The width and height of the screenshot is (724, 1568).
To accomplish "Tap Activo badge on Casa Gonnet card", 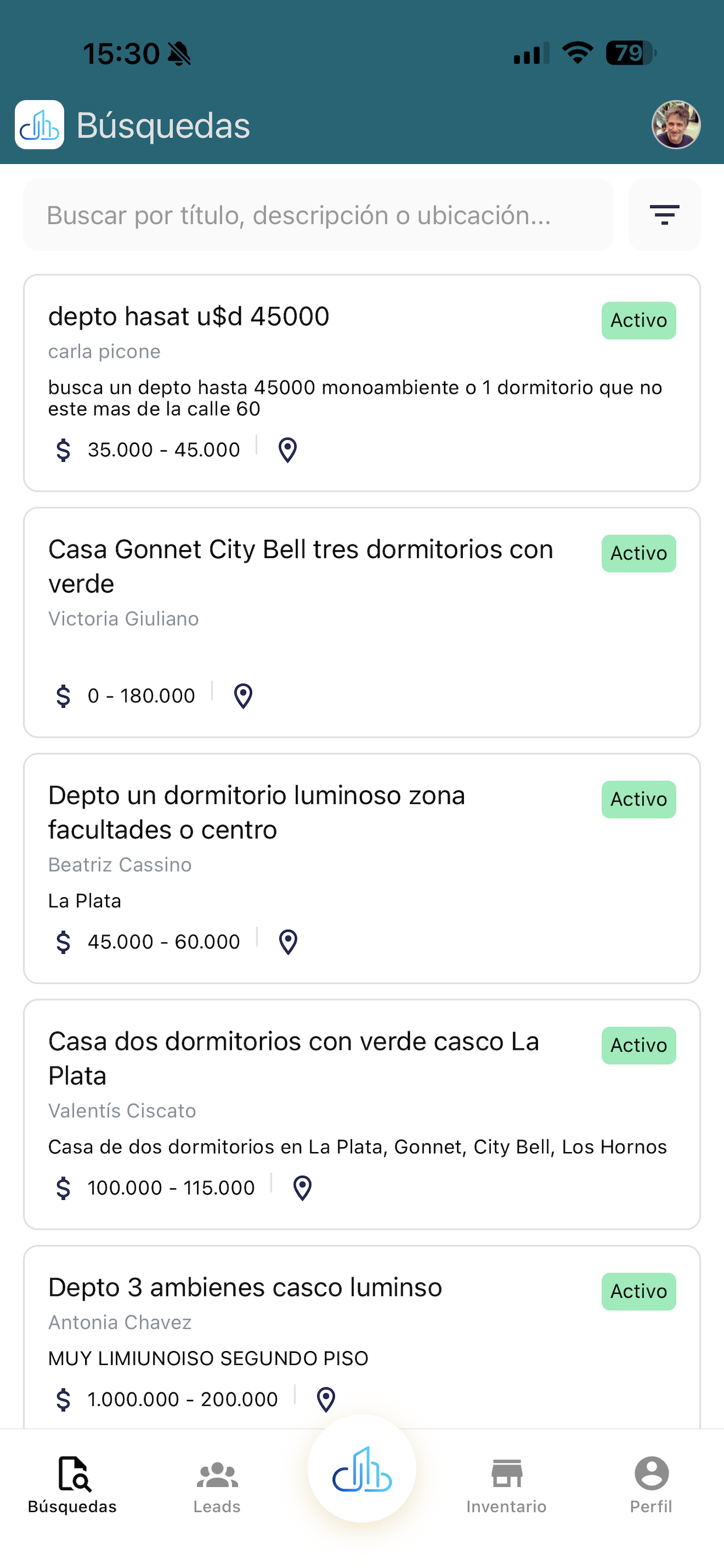I will point(639,554).
